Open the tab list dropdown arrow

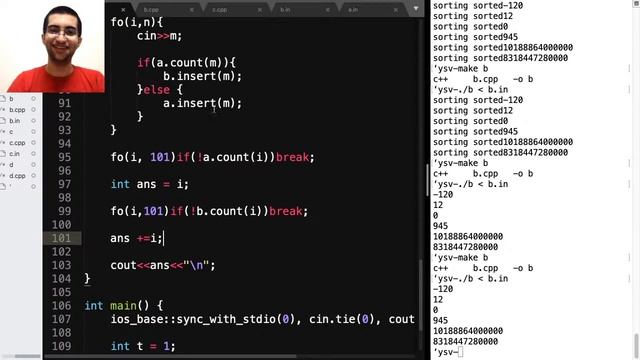click(416, 9)
